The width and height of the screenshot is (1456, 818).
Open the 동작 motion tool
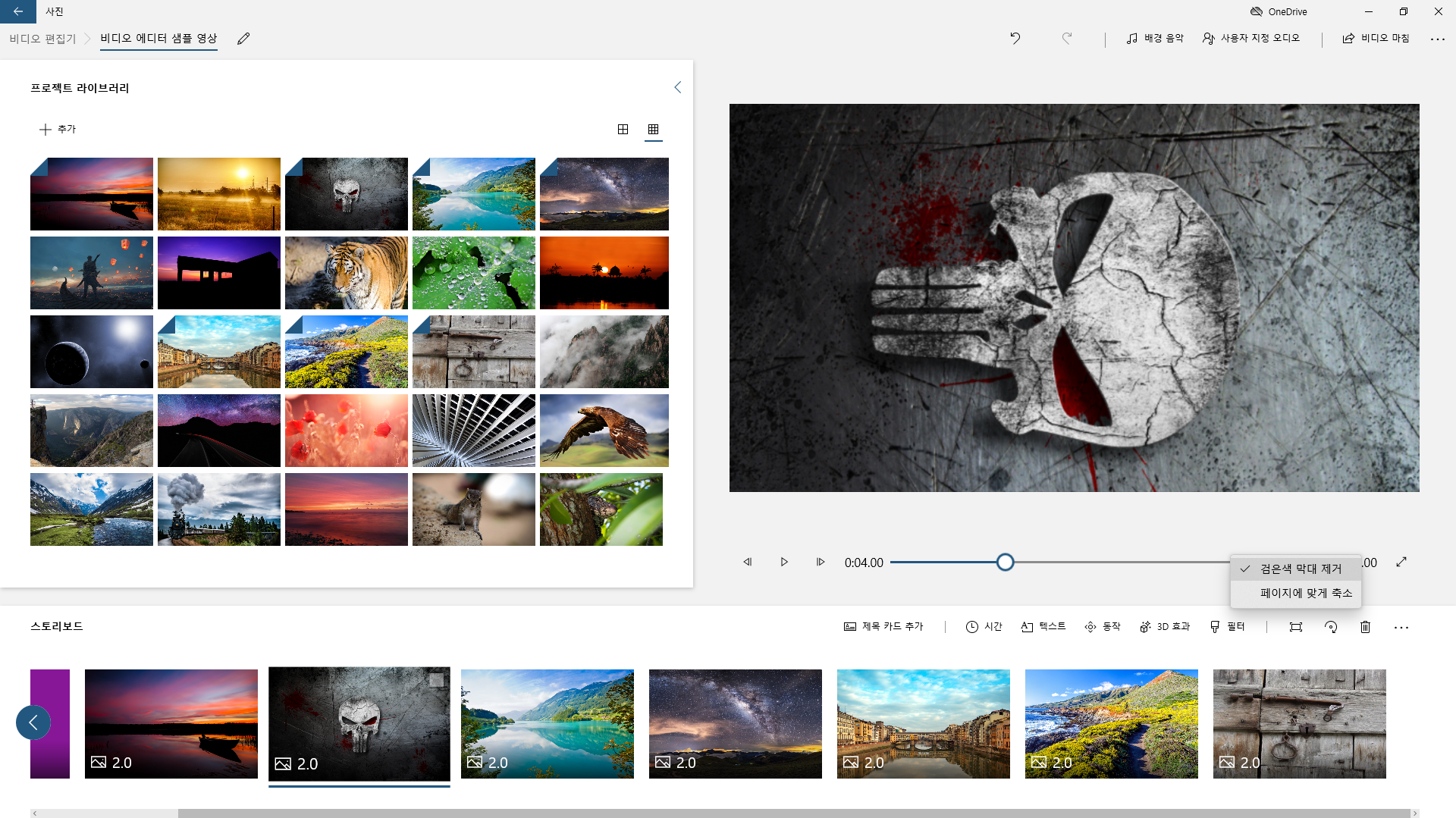pyautogui.click(x=1103, y=626)
